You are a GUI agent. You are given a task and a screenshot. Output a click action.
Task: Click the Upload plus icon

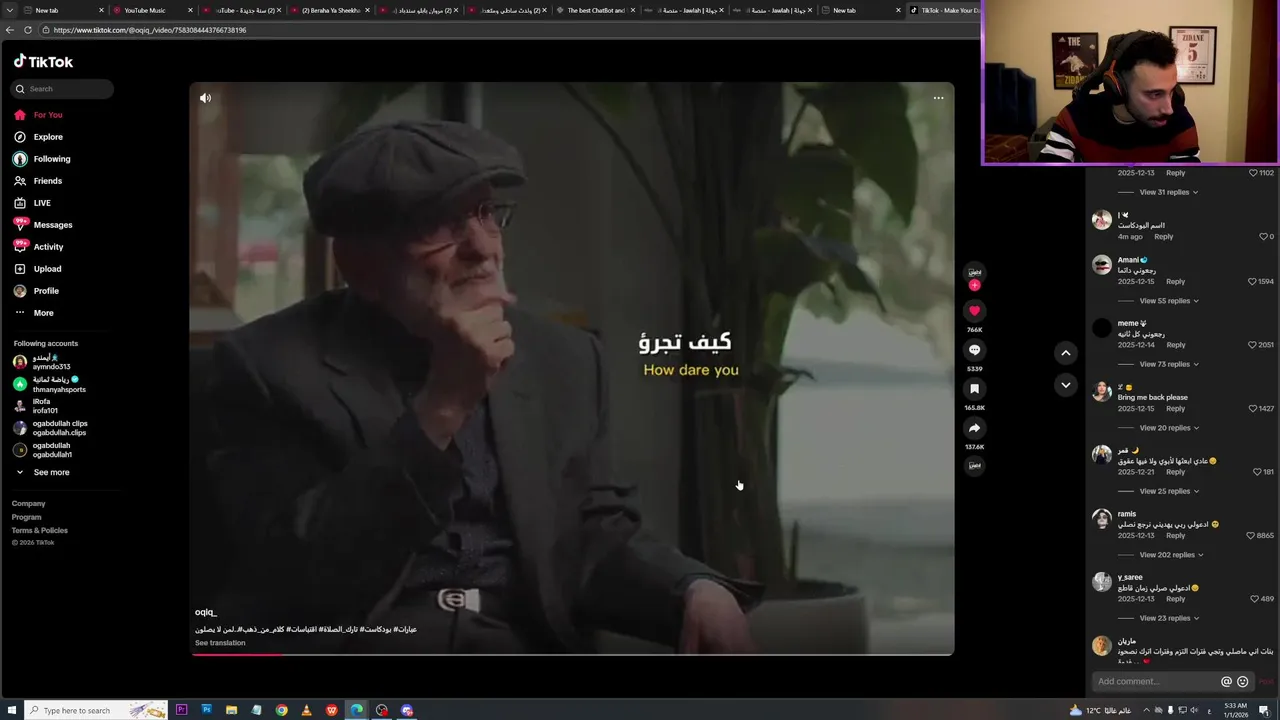[20, 269]
